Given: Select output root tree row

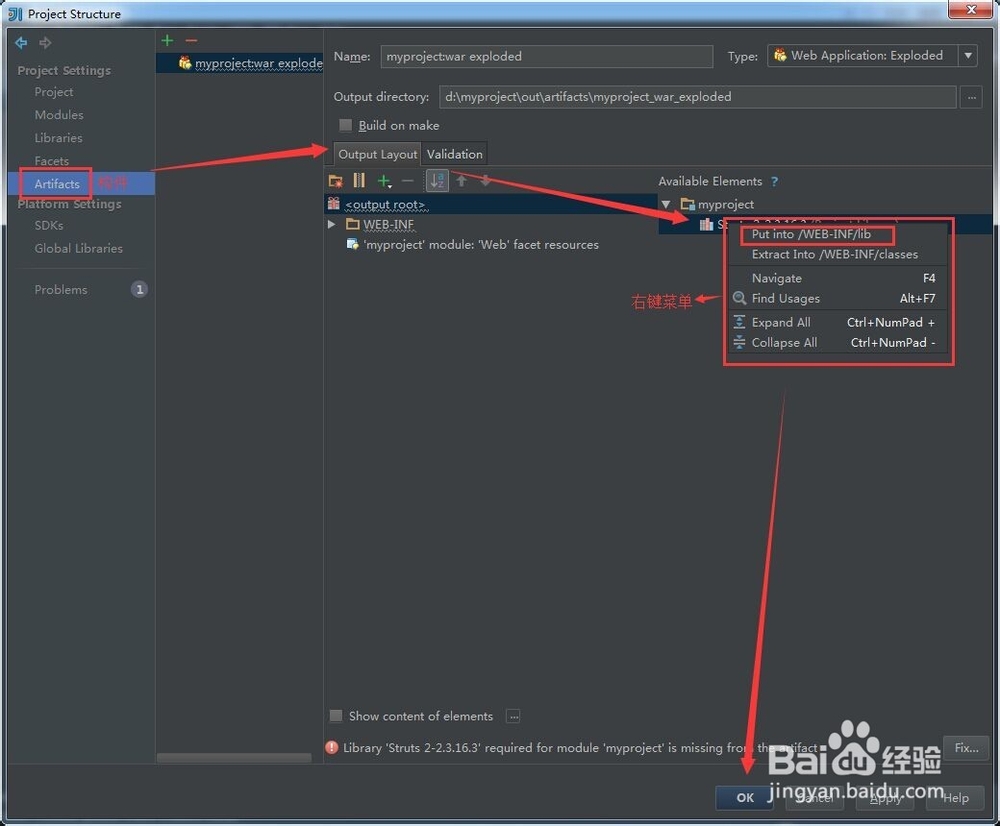Looking at the screenshot, I should pos(491,204).
